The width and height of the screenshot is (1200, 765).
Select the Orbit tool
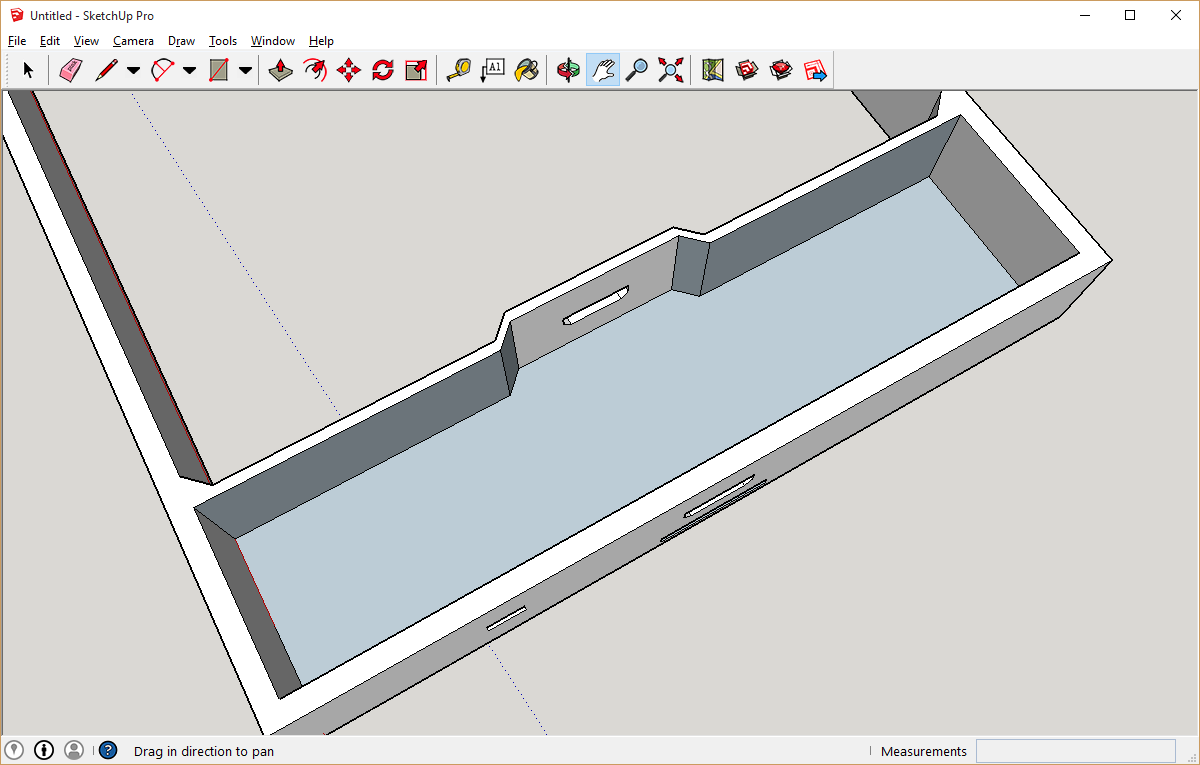tap(569, 70)
